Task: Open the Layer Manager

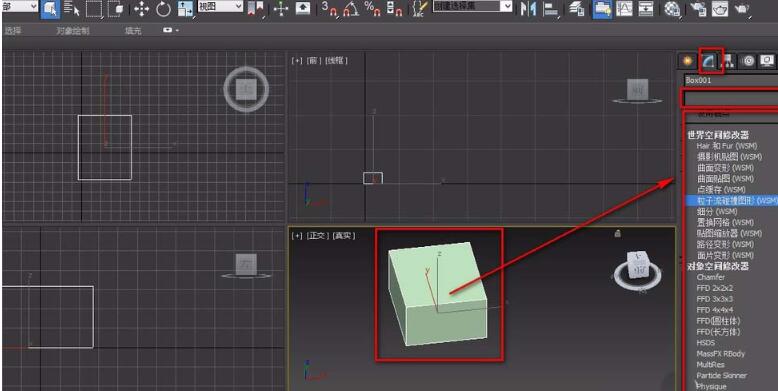Action: pyautogui.click(x=576, y=9)
